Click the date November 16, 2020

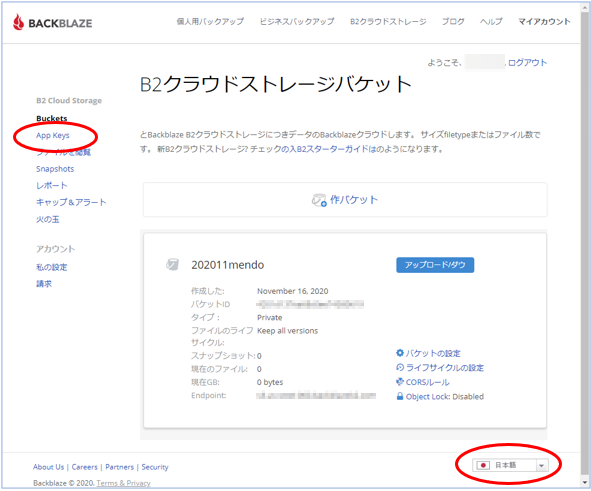click(292, 291)
